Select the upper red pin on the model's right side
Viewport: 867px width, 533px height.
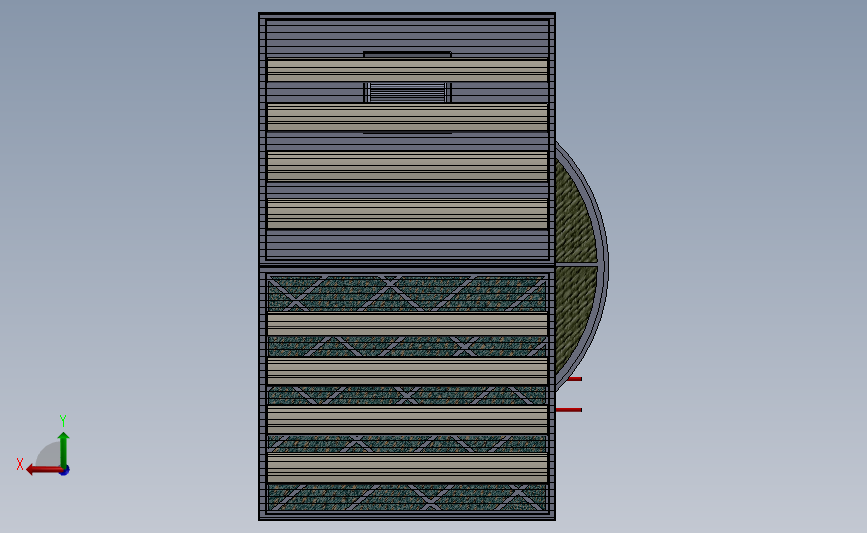point(574,379)
